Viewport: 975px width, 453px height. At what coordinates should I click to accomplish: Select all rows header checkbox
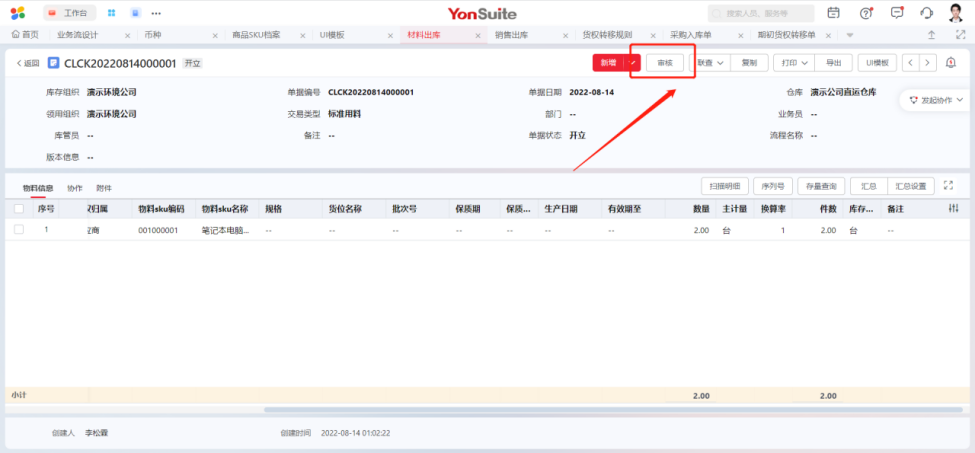point(19,209)
